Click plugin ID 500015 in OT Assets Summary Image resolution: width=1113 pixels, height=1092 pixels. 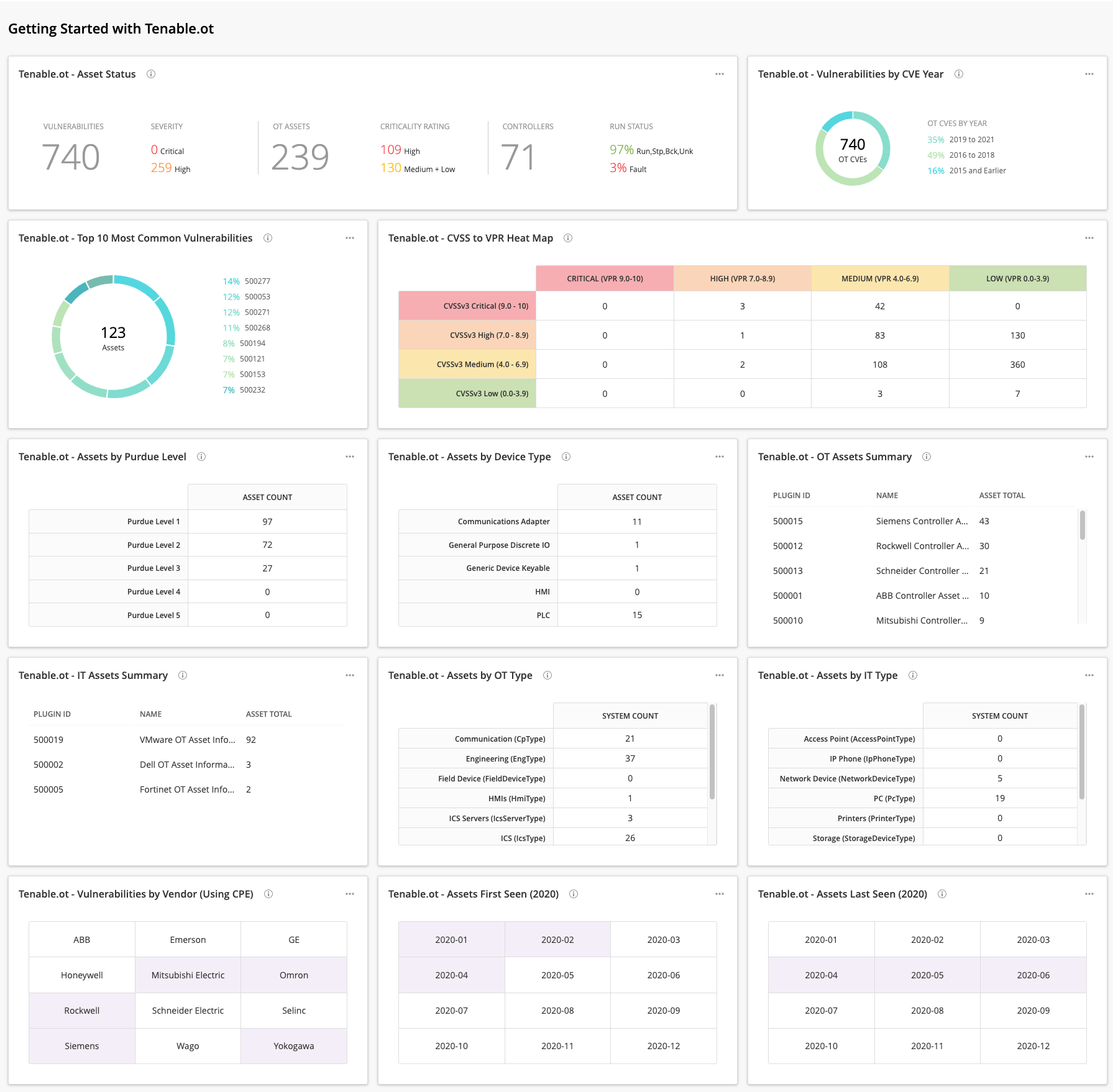point(787,521)
